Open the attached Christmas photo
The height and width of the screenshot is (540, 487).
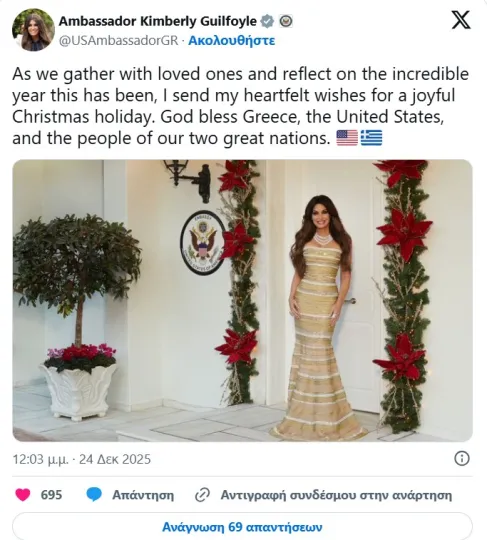pos(242,301)
